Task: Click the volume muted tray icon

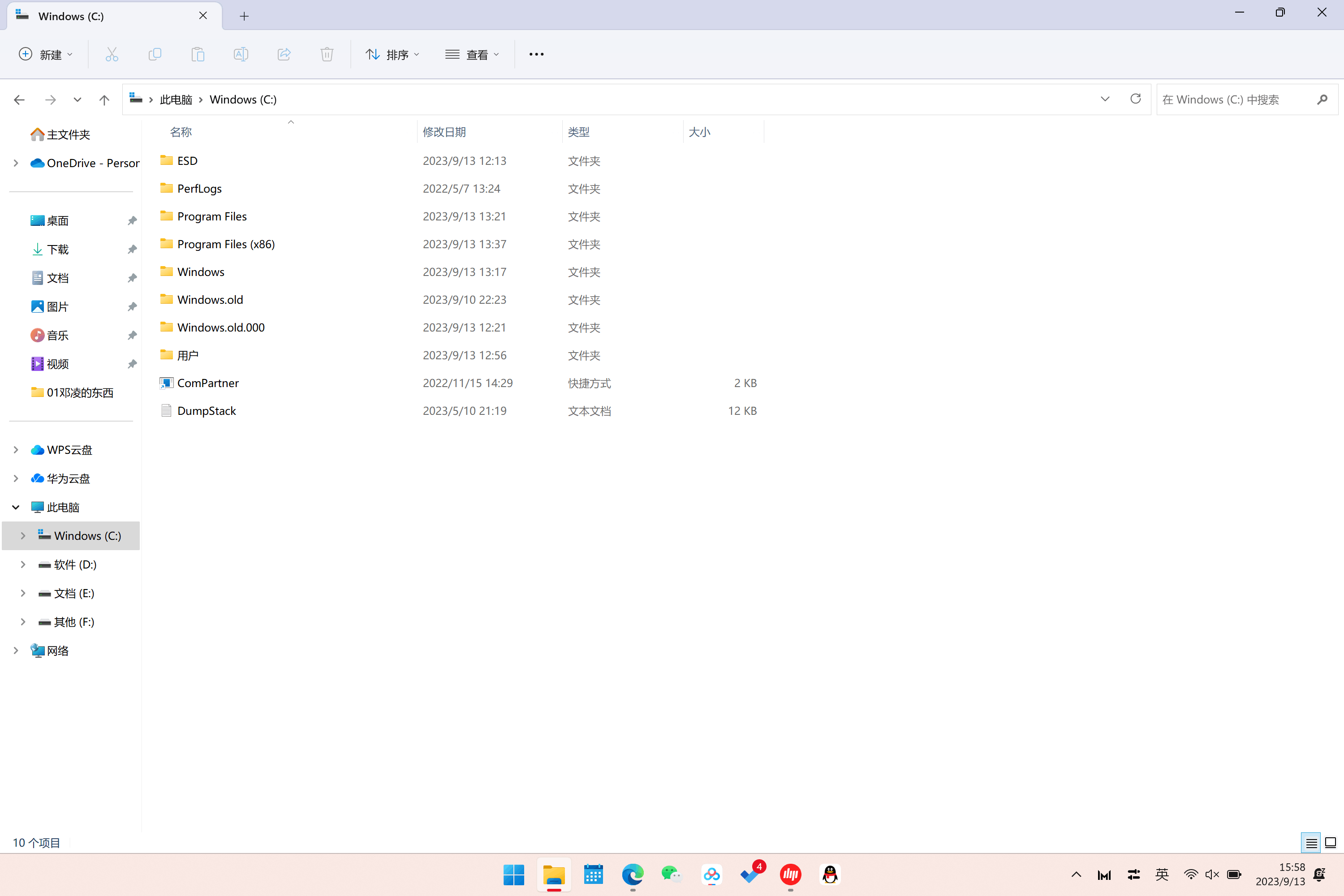Action: [x=1212, y=874]
